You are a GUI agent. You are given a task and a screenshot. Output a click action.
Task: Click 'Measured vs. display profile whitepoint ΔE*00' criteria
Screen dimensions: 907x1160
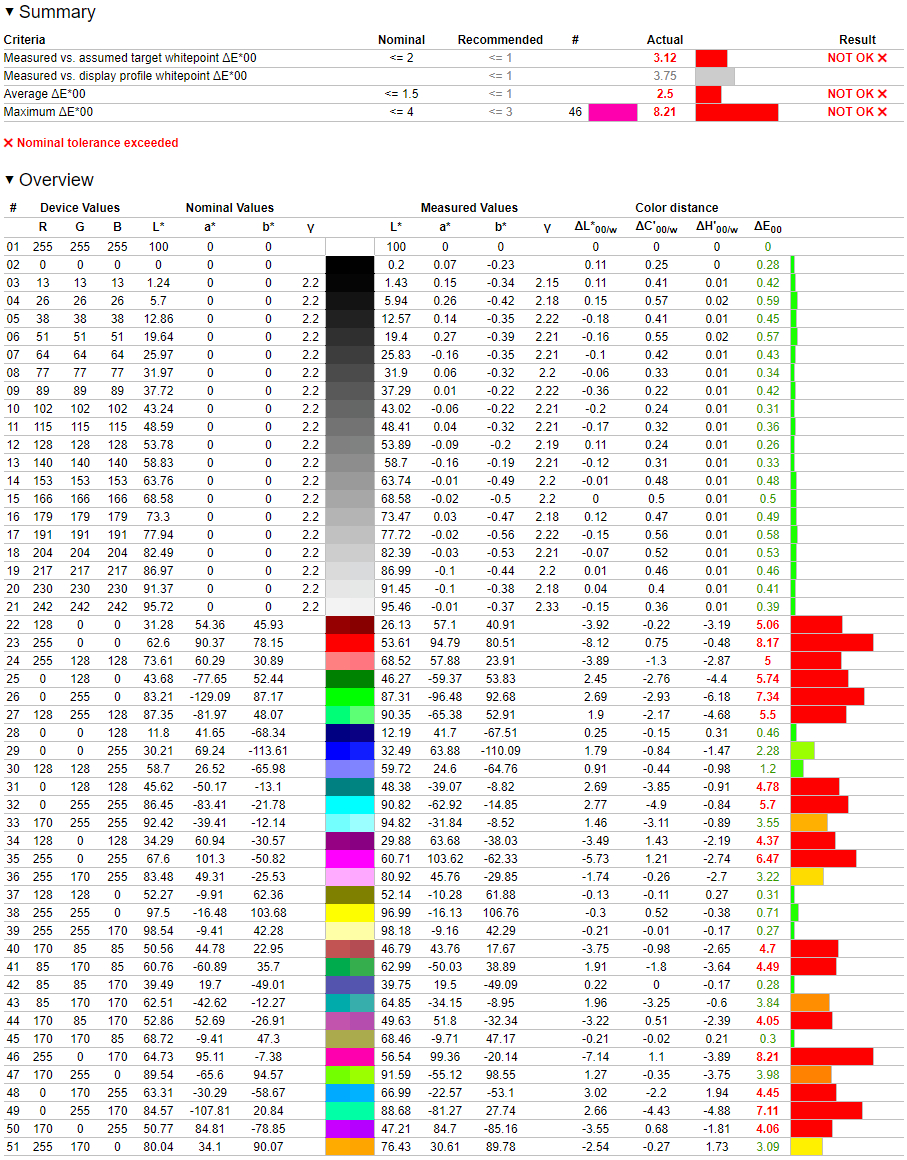click(x=126, y=76)
